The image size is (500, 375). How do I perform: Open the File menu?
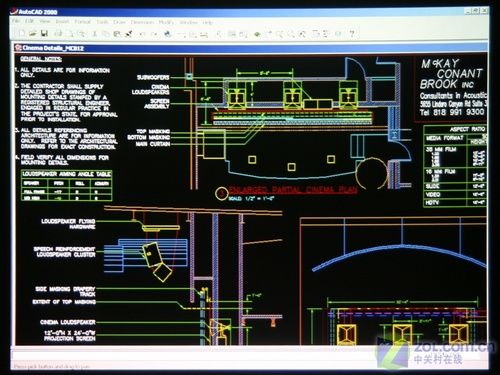pos(16,21)
